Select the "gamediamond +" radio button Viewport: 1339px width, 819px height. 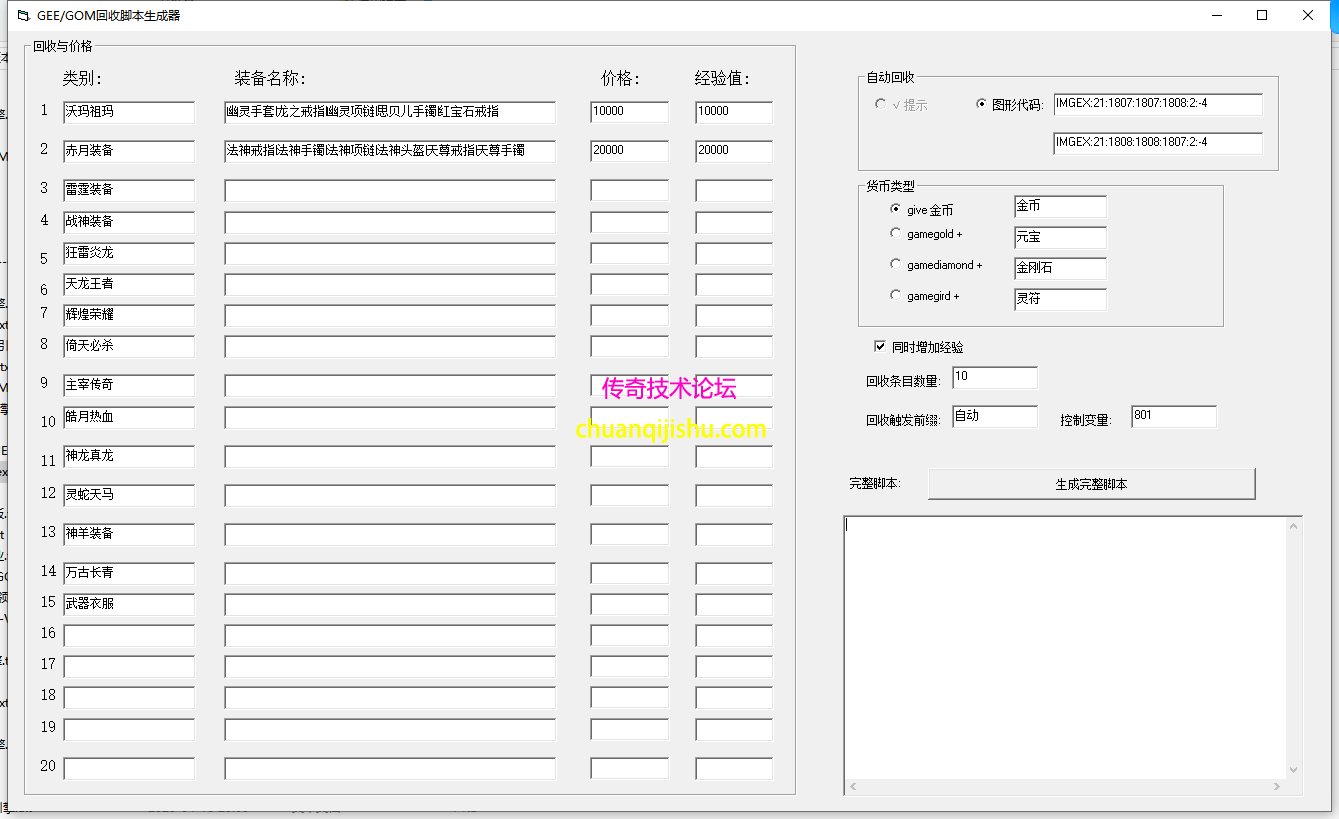tap(894, 264)
